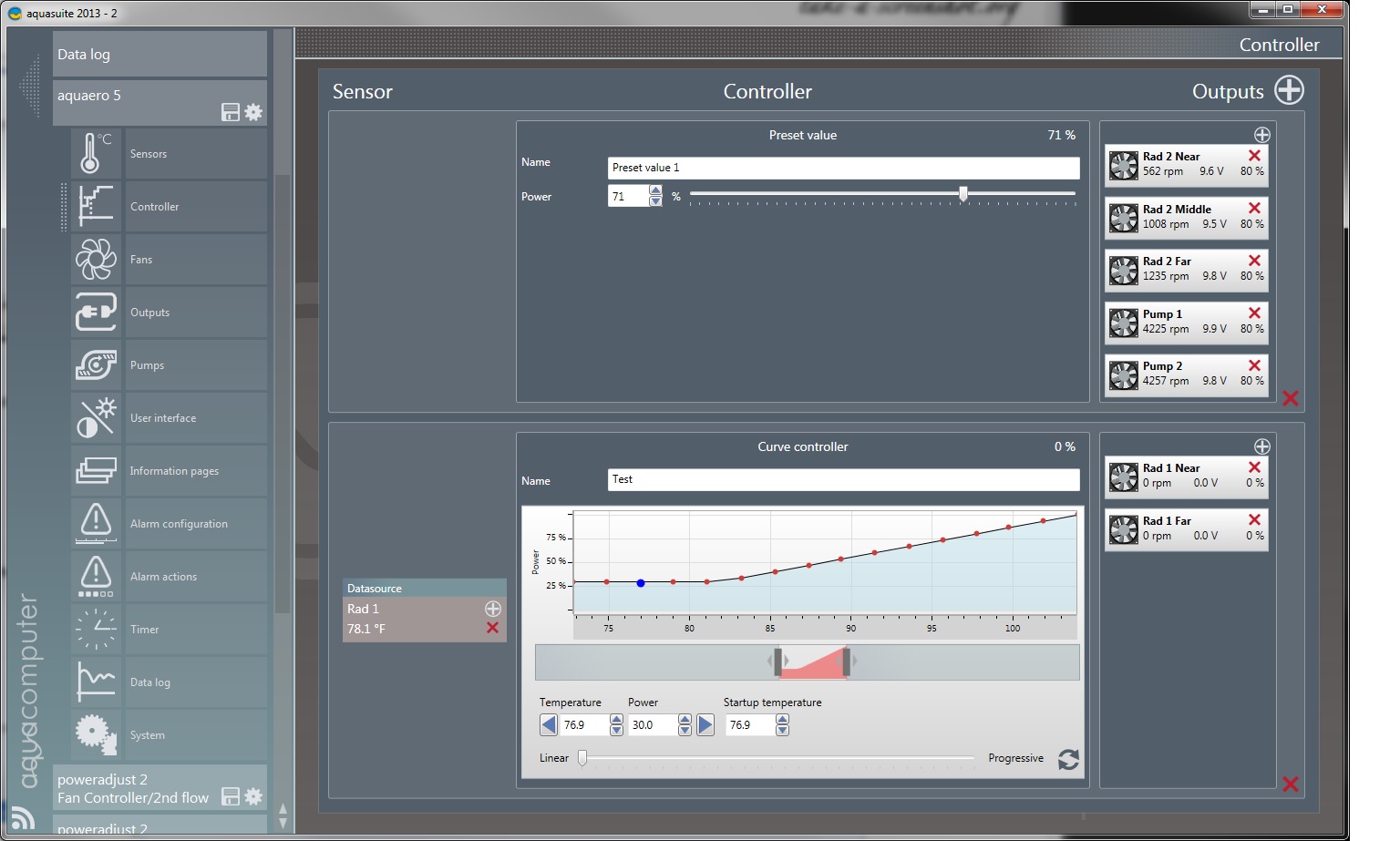The width and height of the screenshot is (1400, 841).
Task: Click the Curve controller Name field
Action: pos(843,479)
